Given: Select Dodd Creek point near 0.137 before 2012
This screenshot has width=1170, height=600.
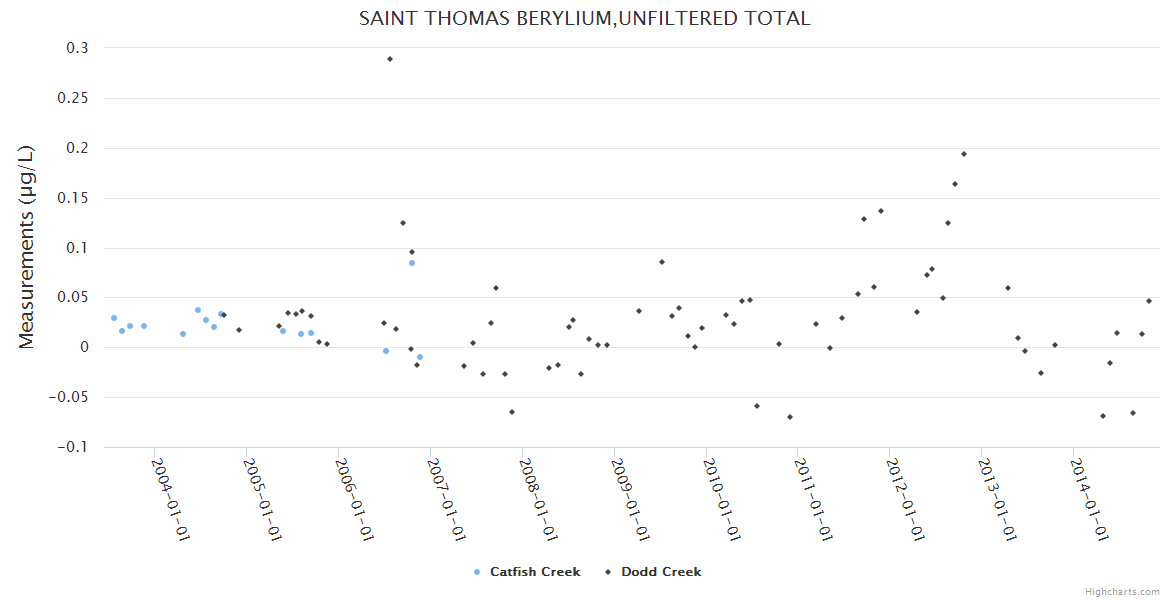Looking at the screenshot, I should point(881,211).
